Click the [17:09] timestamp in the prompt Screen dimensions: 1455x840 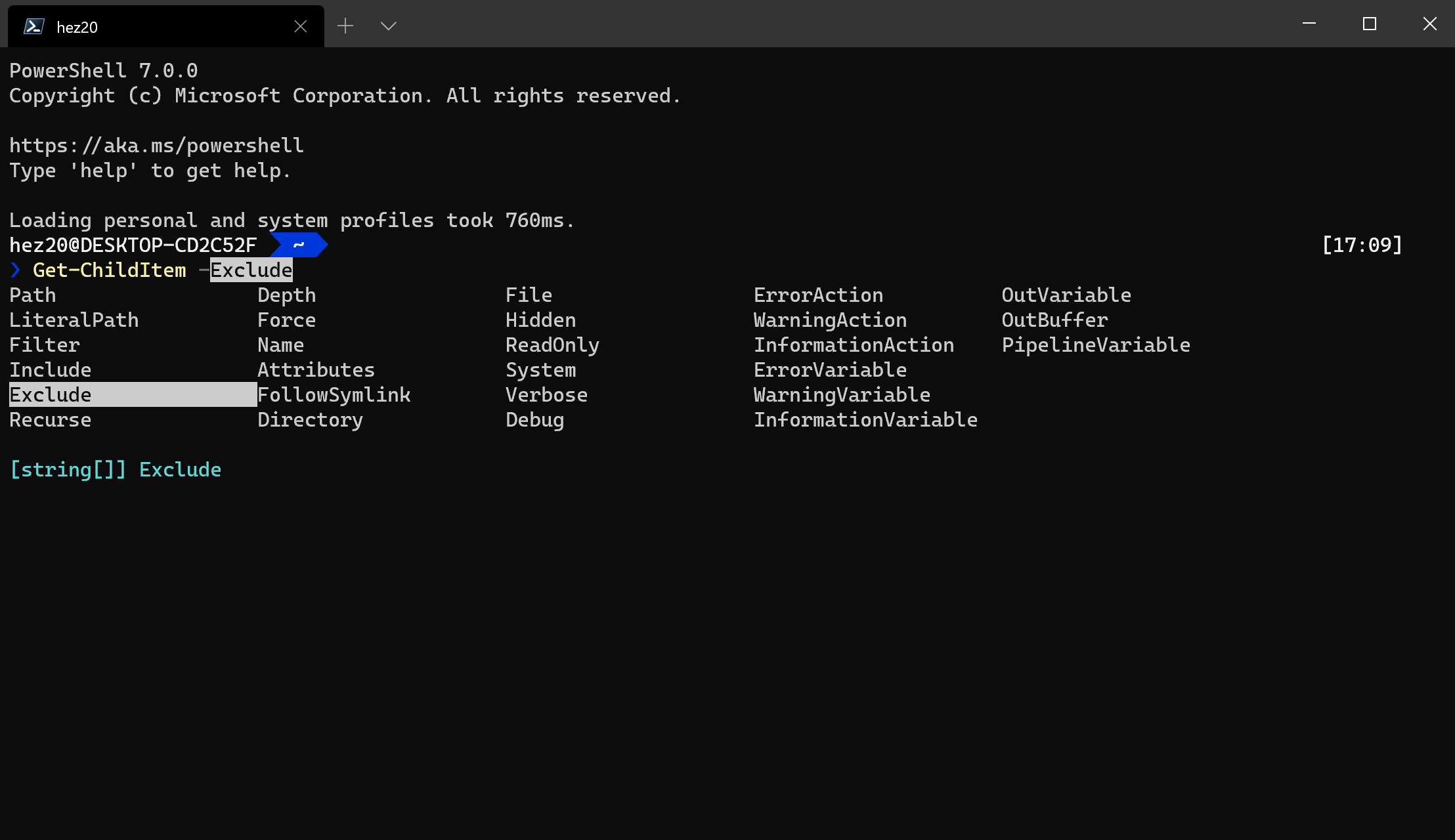(1362, 244)
